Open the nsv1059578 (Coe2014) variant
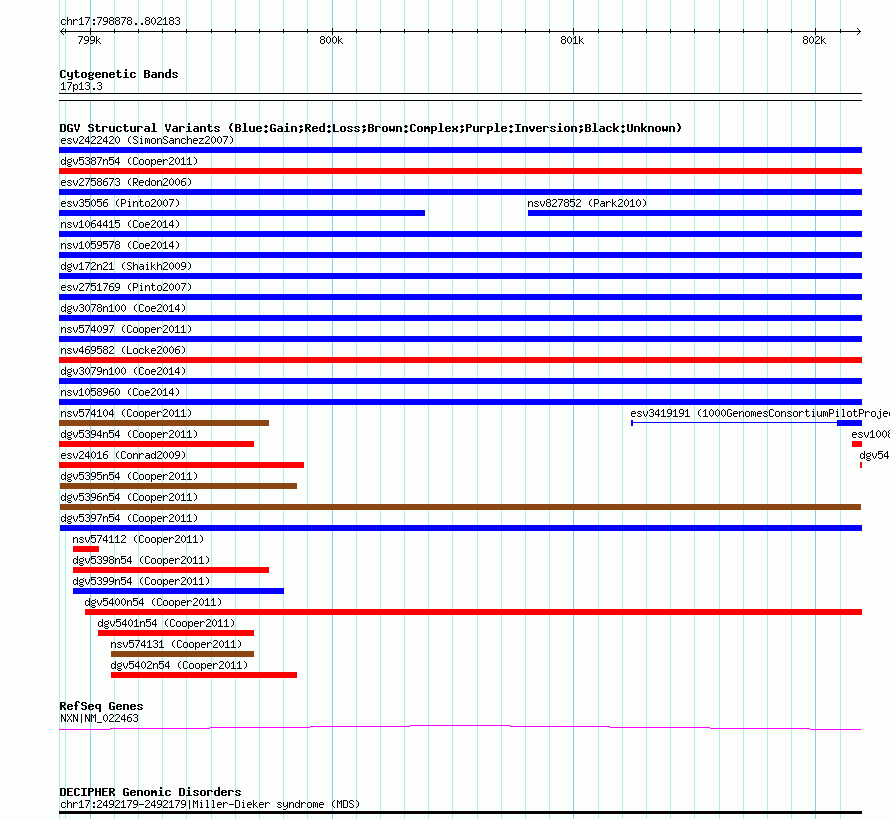The image size is (890, 819). [x=120, y=245]
